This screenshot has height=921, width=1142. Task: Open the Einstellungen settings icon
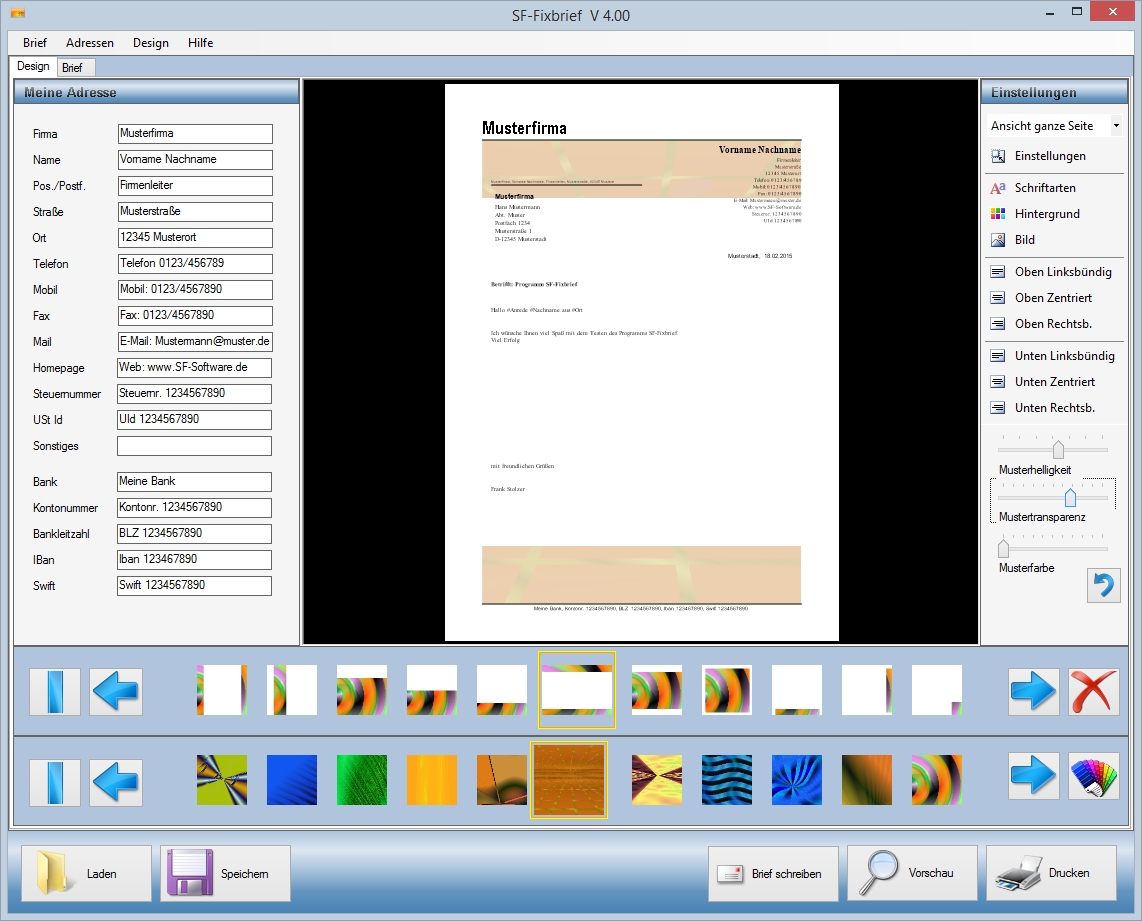pyautogui.click(x=998, y=156)
